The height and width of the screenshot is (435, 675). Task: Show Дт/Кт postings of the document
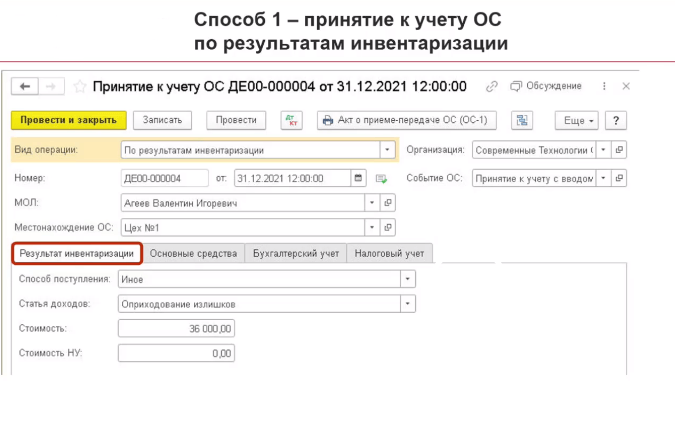[291, 120]
